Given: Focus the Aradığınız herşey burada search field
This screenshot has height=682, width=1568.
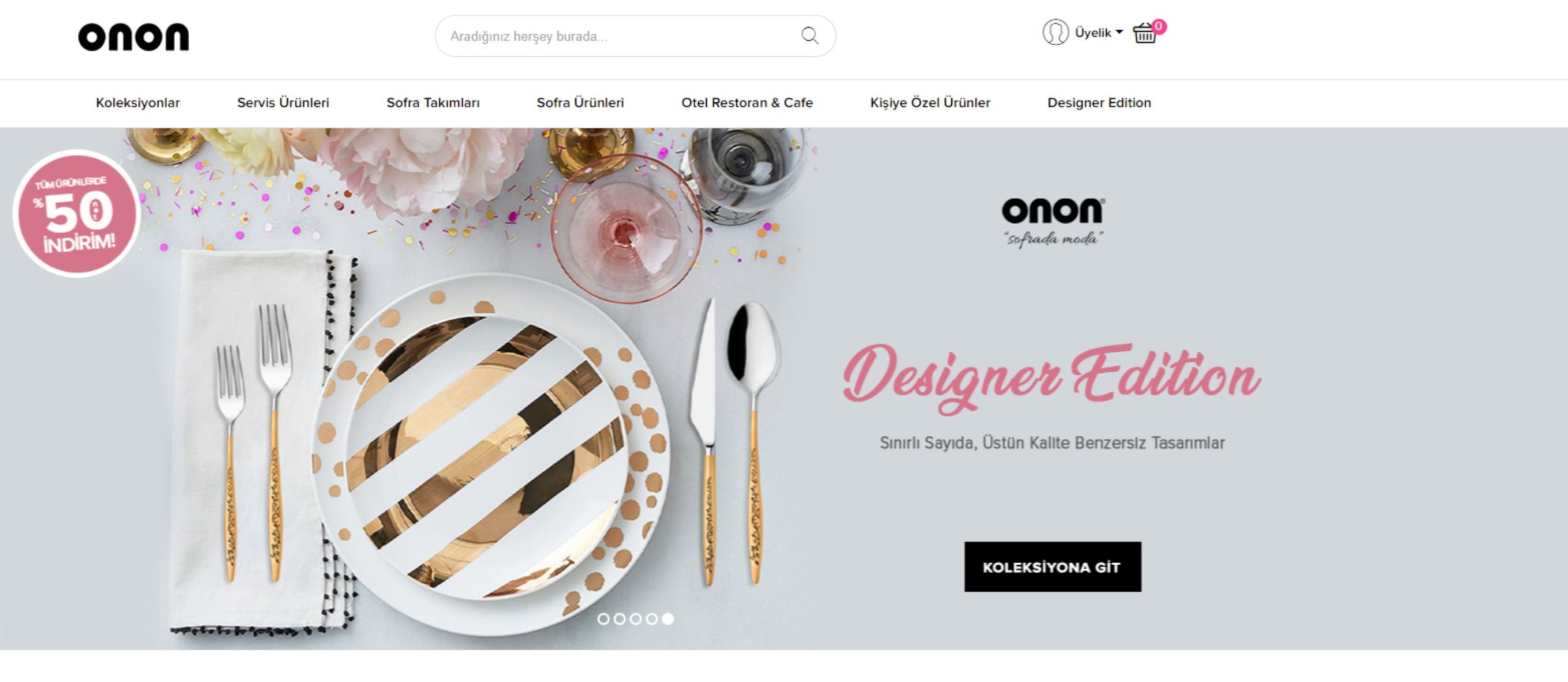Looking at the screenshot, I should [635, 36].
